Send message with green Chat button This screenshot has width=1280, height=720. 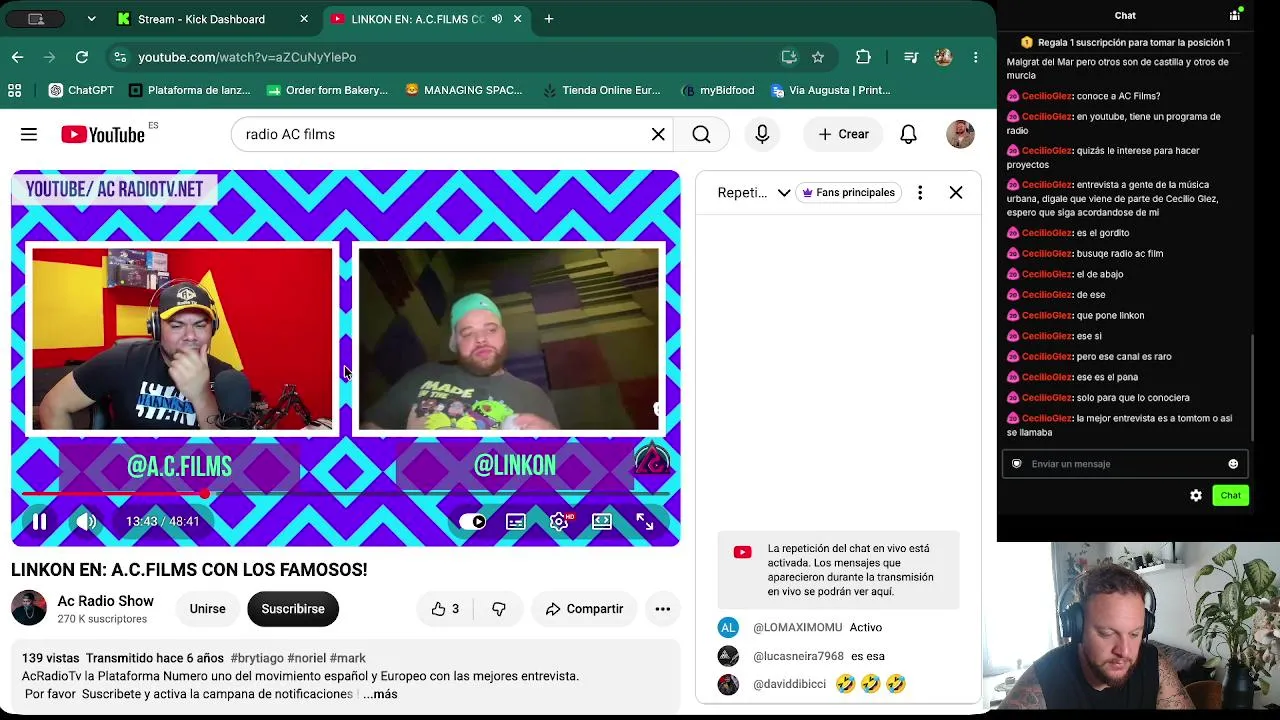[1230, 496]
